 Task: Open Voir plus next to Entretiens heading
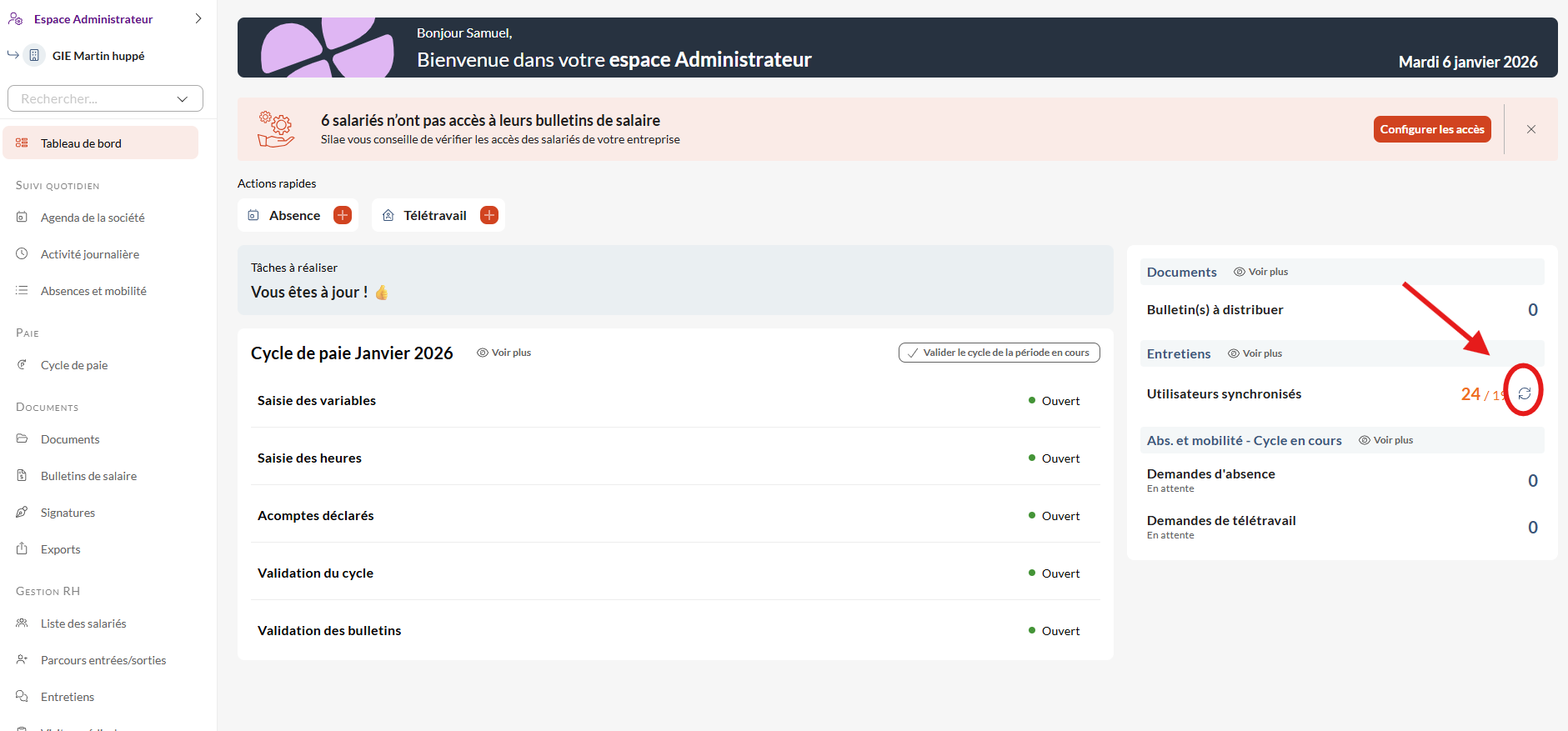(1255, 353)
